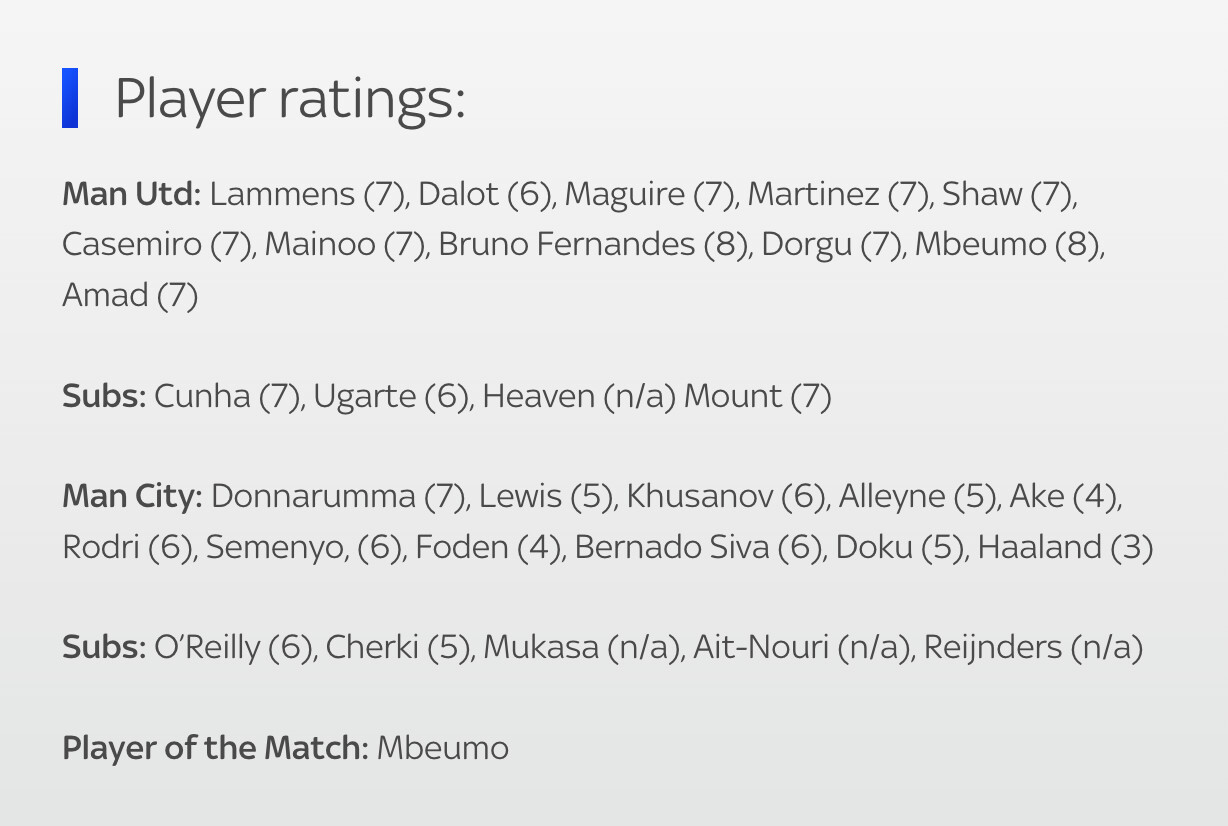
Task: Click 'Heaven (n/a)' substitute entry
Action: pyautogui.click(x=579, y=396)
